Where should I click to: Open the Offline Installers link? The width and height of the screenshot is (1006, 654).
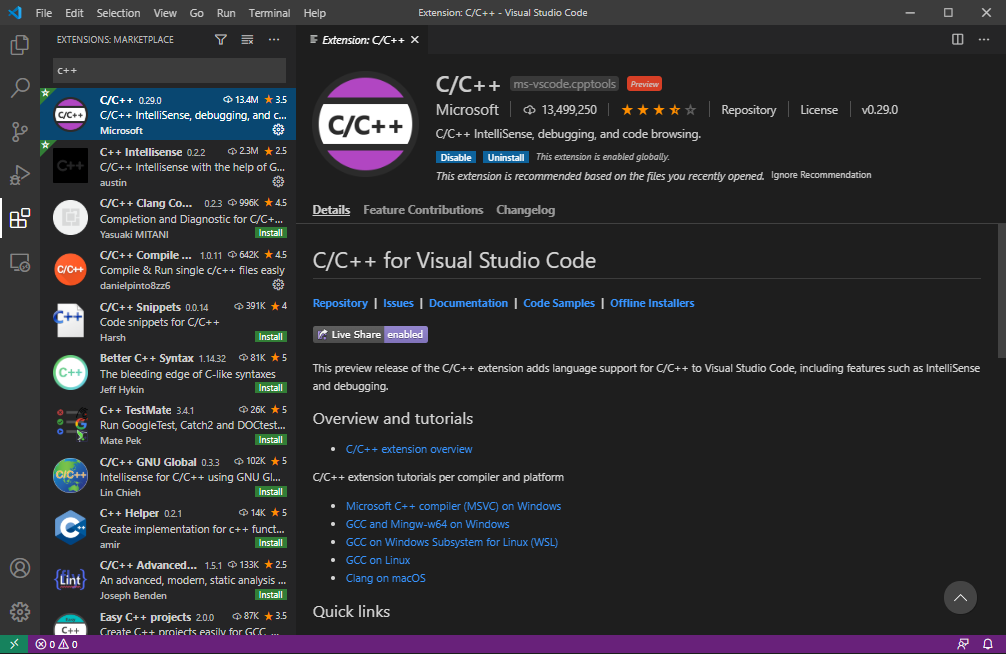point(652,303)
